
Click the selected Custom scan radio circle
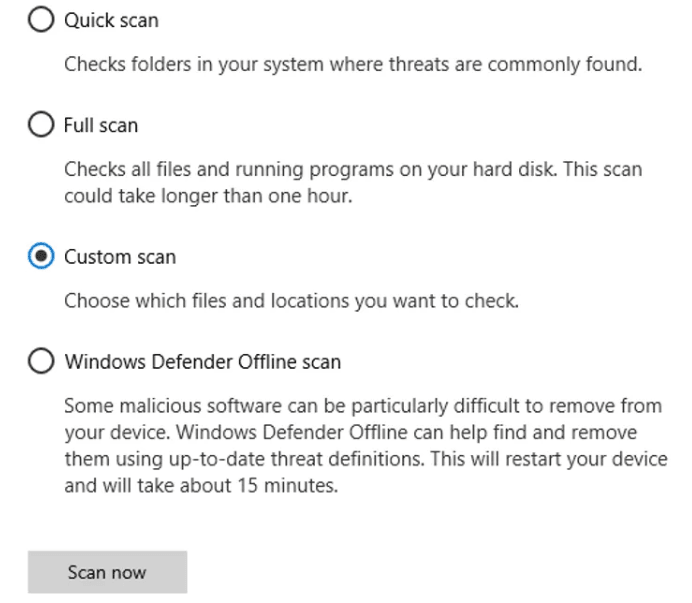[x=40, y=257]
